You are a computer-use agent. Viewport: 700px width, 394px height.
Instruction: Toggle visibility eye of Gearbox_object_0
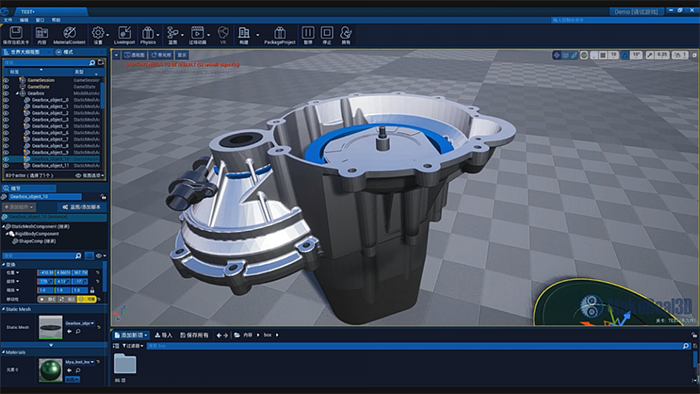tap(6, 100)
